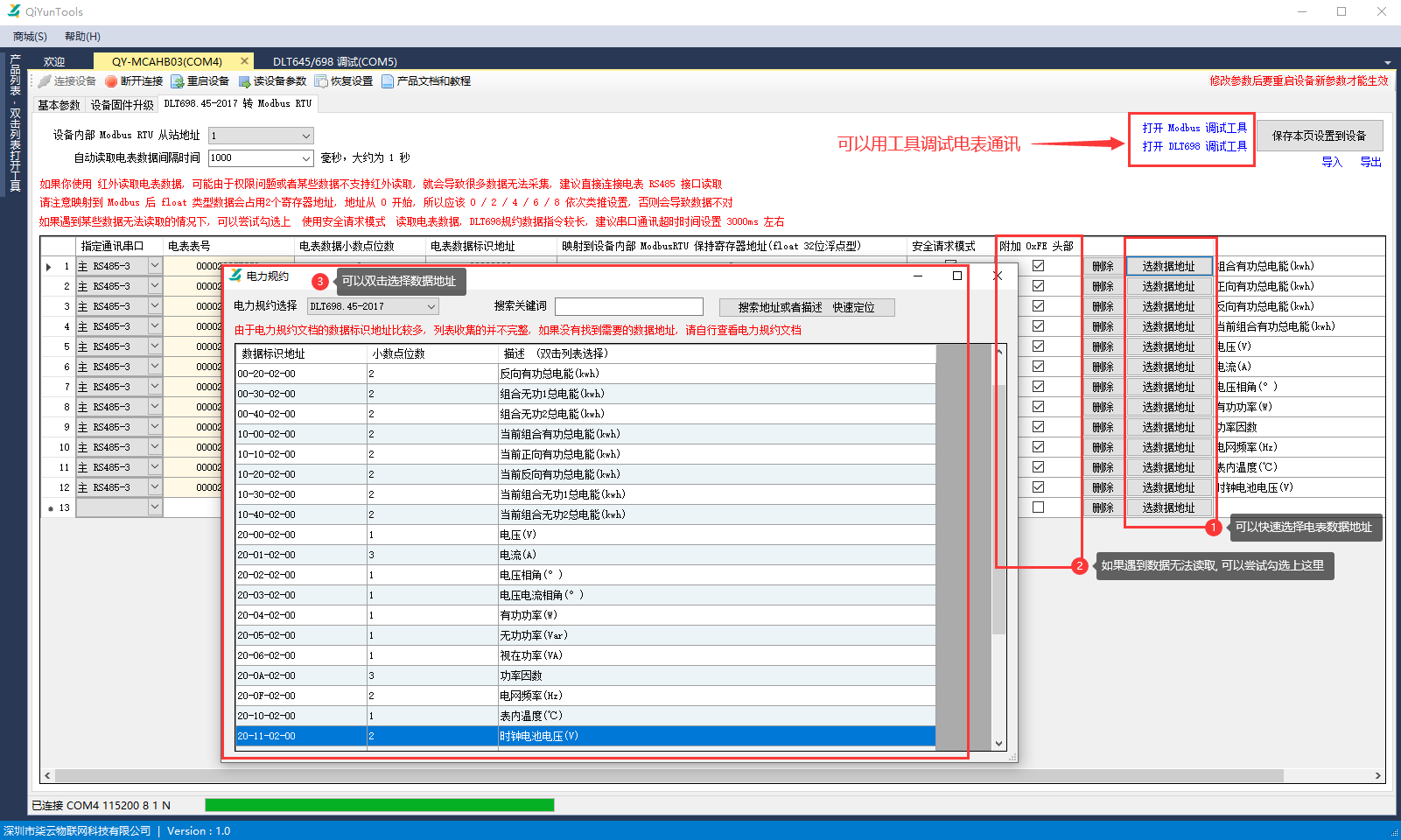
Task: Click the 搜索关键词 search keyword input field
Action: [628, 306]
